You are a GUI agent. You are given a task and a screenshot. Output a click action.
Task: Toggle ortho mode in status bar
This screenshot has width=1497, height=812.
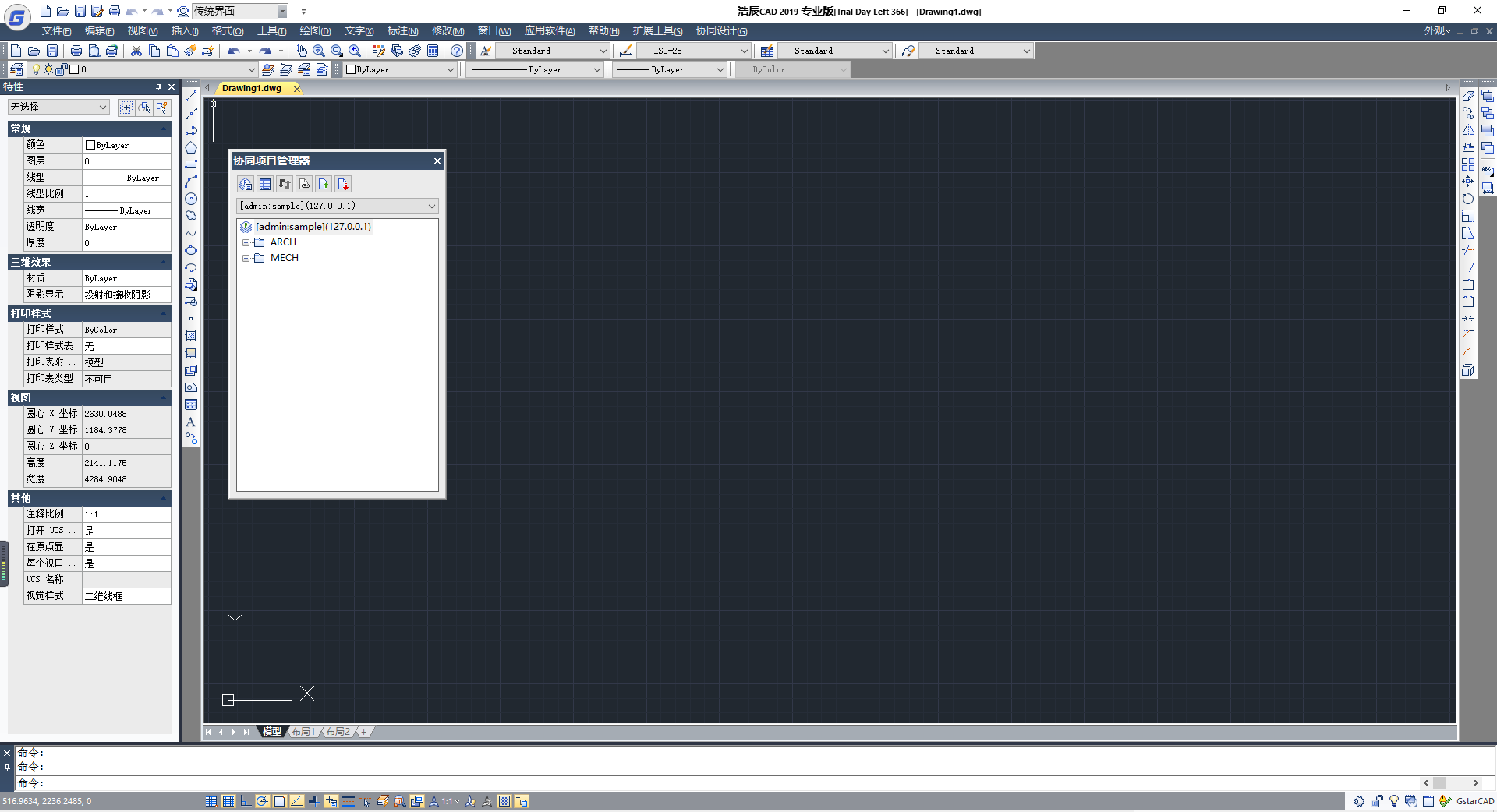click(x=246, y=801)
